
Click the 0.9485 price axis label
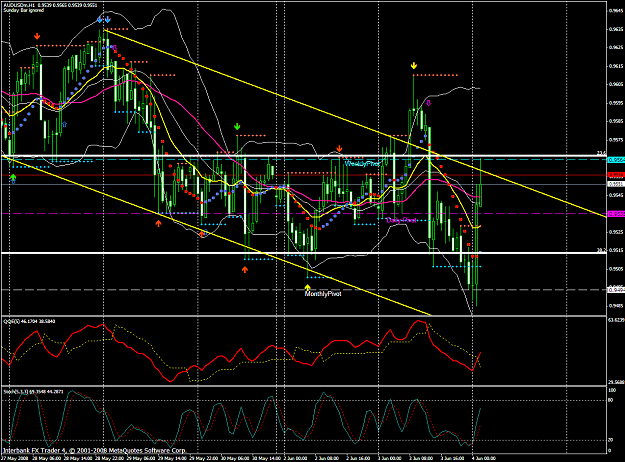616,306
